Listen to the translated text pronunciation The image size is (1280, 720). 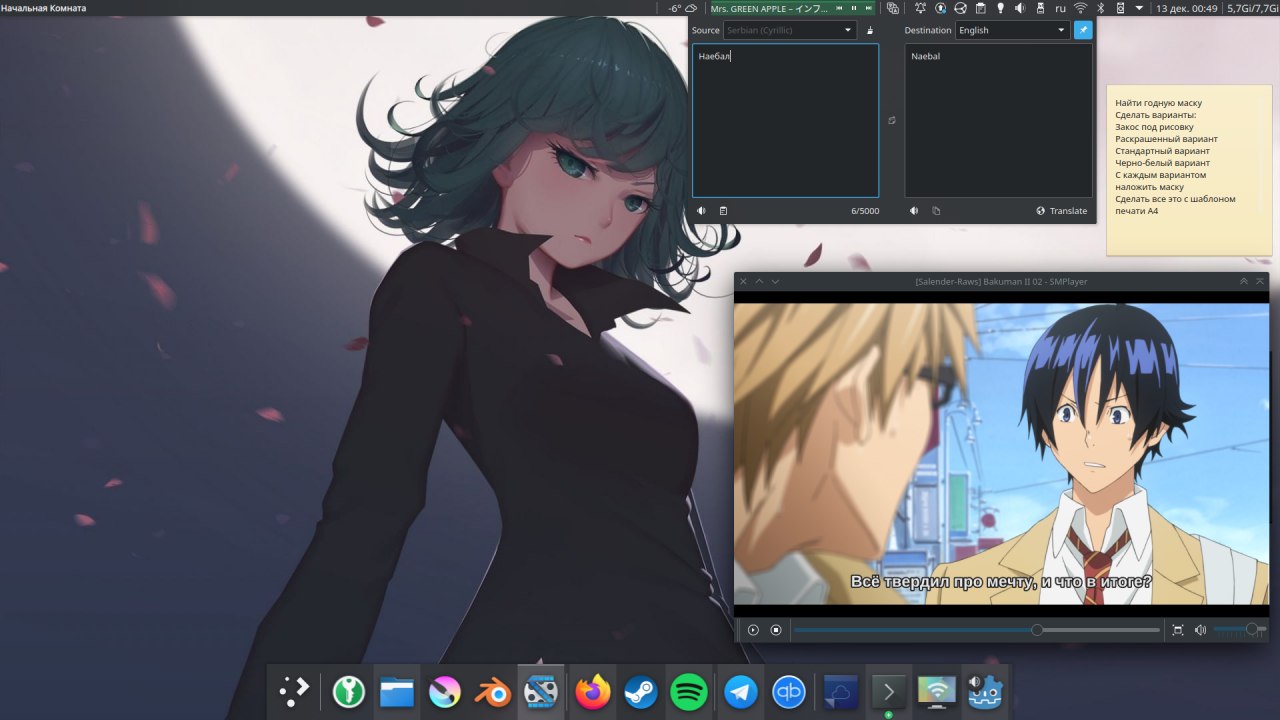tap(914, 211)
